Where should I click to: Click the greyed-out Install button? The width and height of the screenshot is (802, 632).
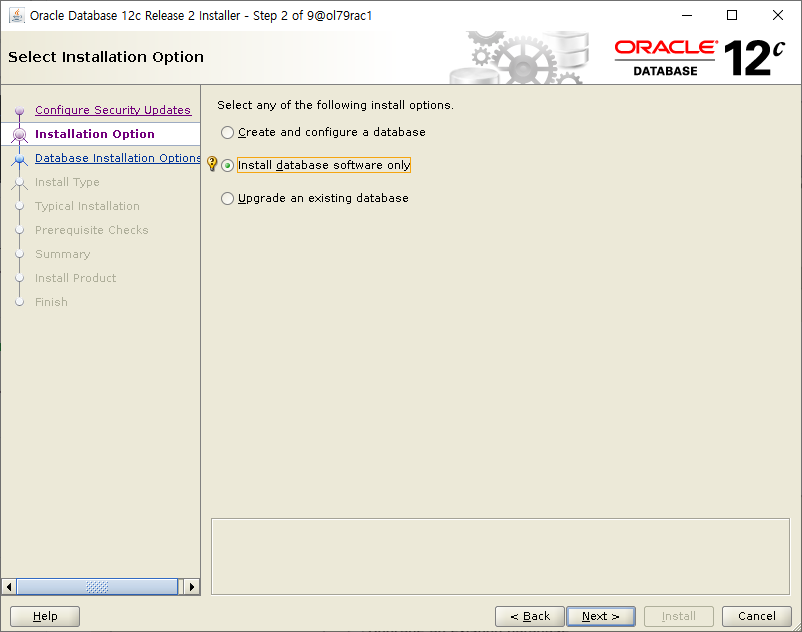click(x=678, y=616)
